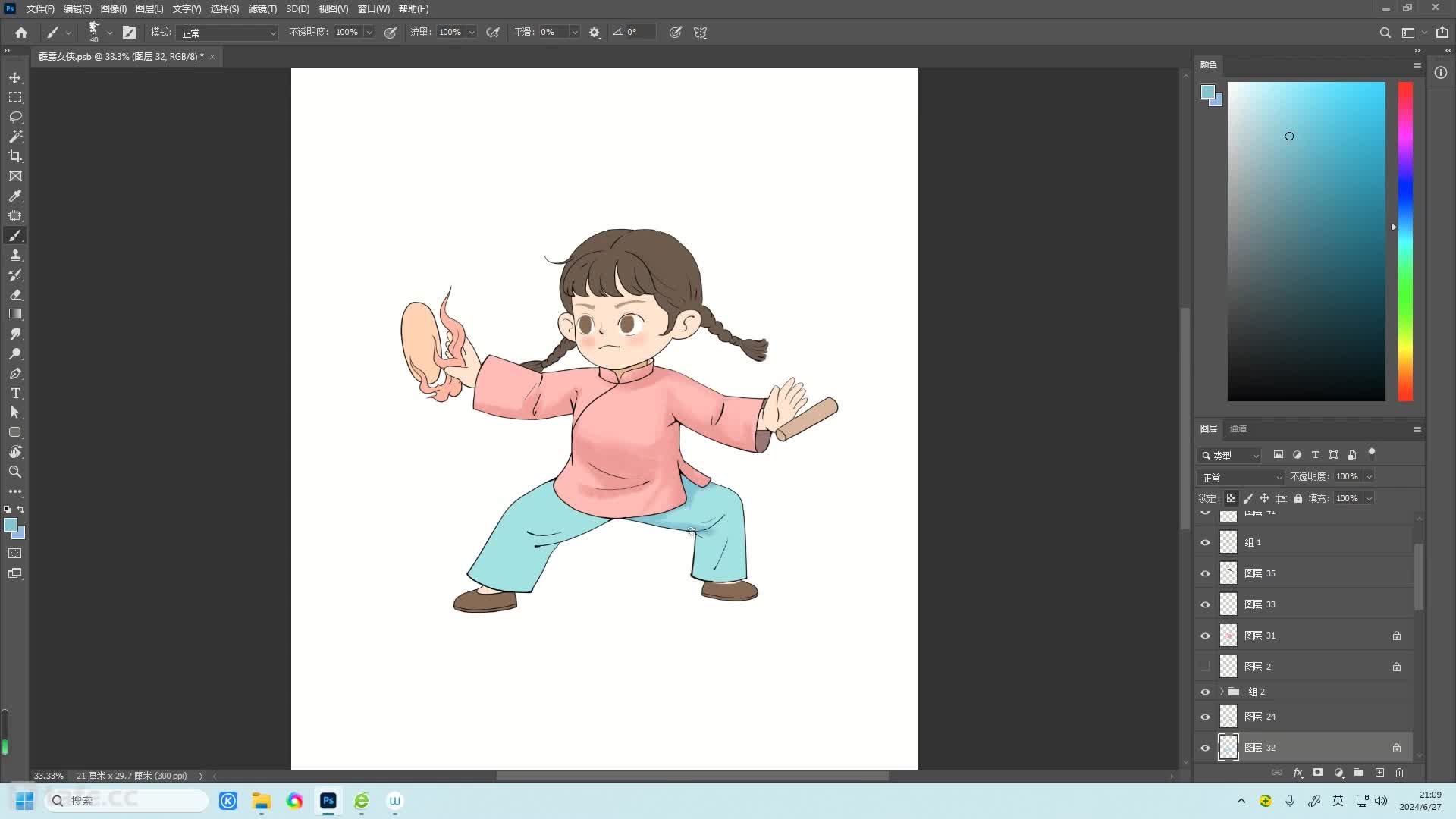Create a new layer with plus icon
This screenshot has width=1456, height=819.
click(x=1379, y=773)
